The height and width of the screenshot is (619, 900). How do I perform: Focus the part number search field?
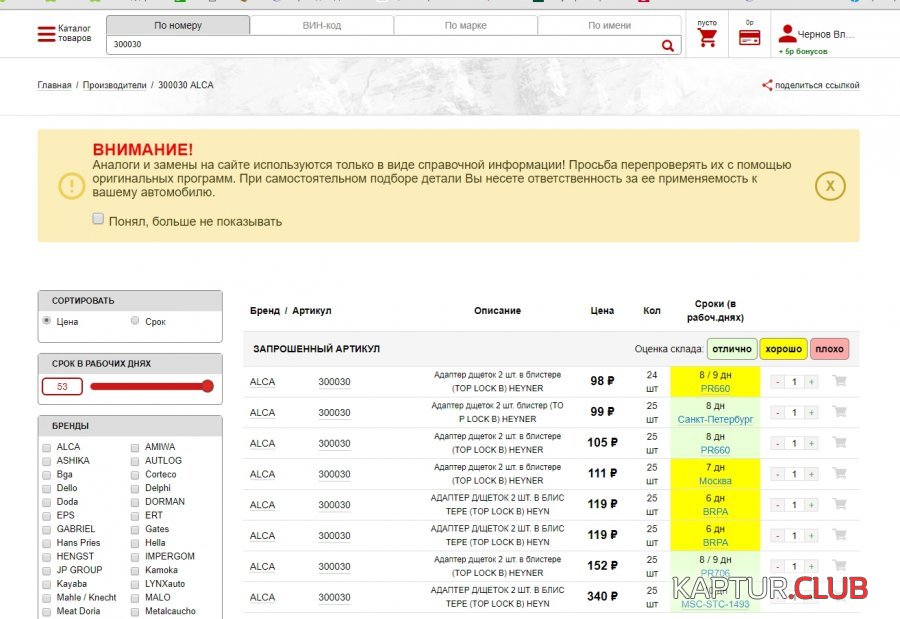coord(383,45)
